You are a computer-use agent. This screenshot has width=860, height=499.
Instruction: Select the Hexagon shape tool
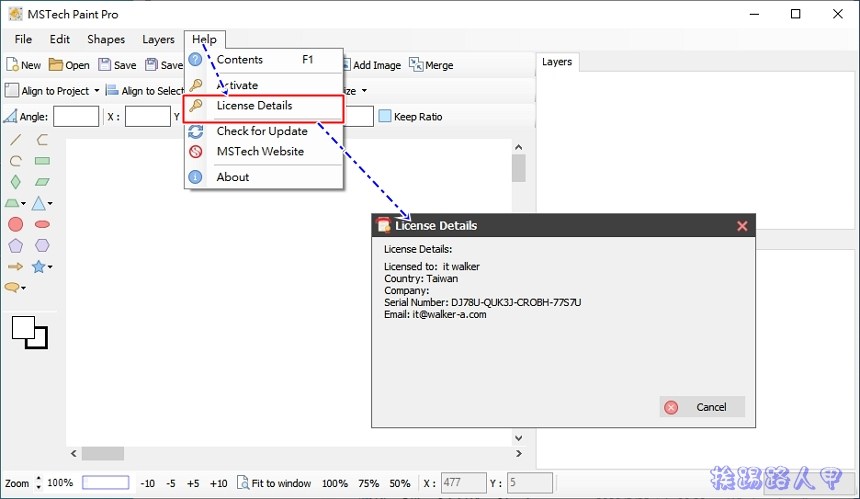[x=42, y=246]
